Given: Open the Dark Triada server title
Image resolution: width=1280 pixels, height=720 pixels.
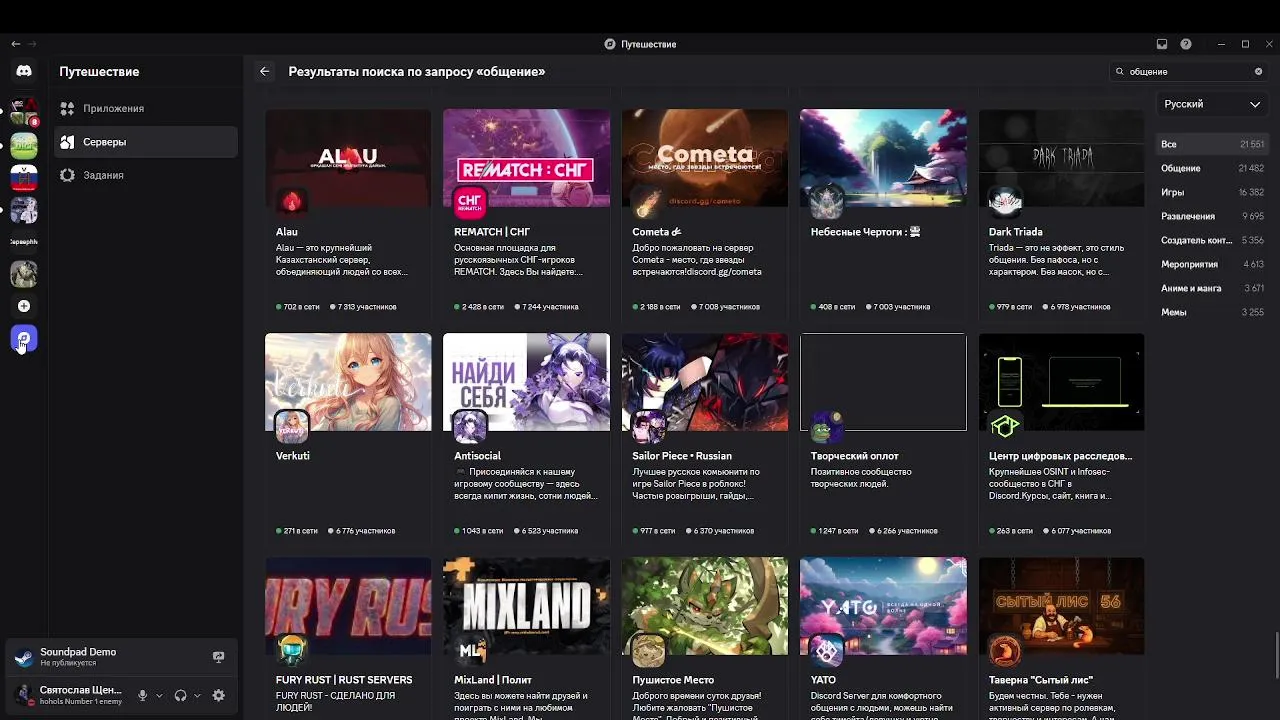Looking at the screenshot, I should tap(1016, 232).
